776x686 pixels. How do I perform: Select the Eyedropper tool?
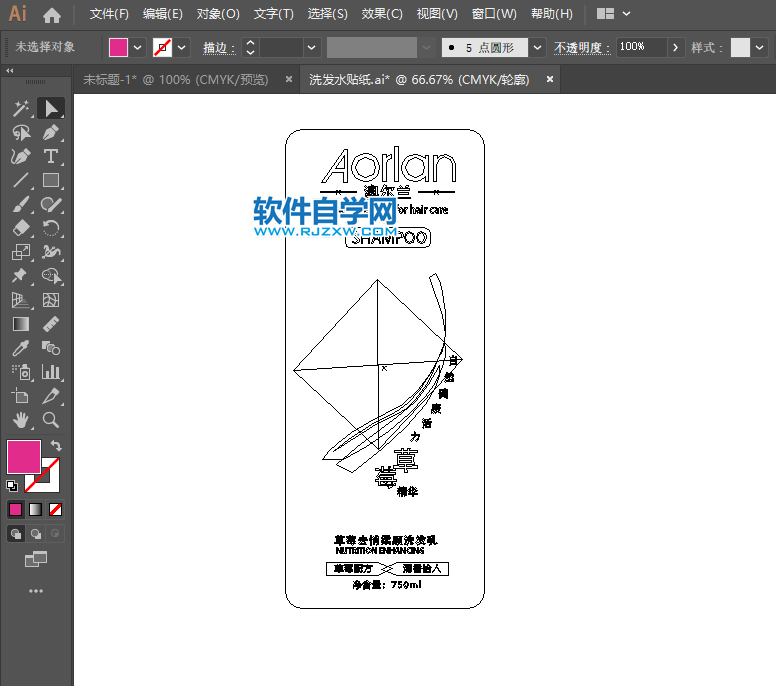[21, 348]
